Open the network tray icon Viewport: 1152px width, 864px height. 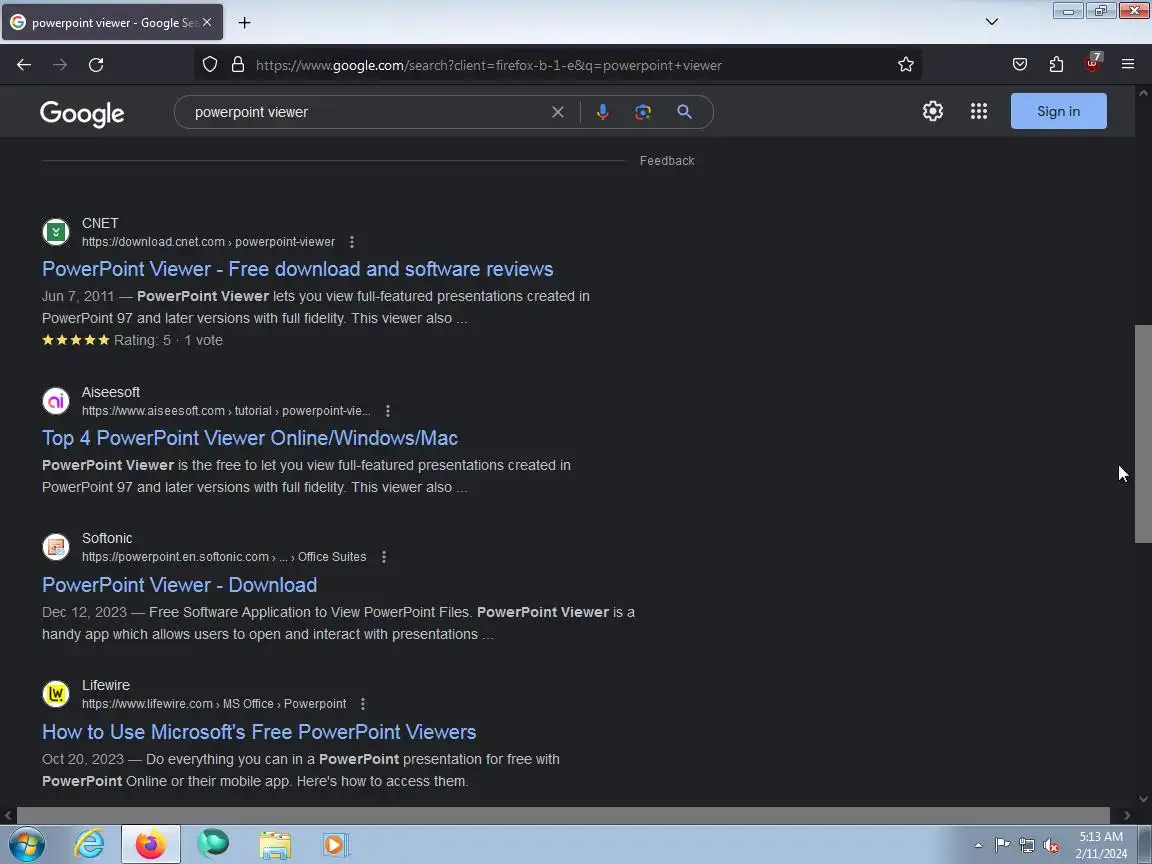click(x=1027, y=846)
